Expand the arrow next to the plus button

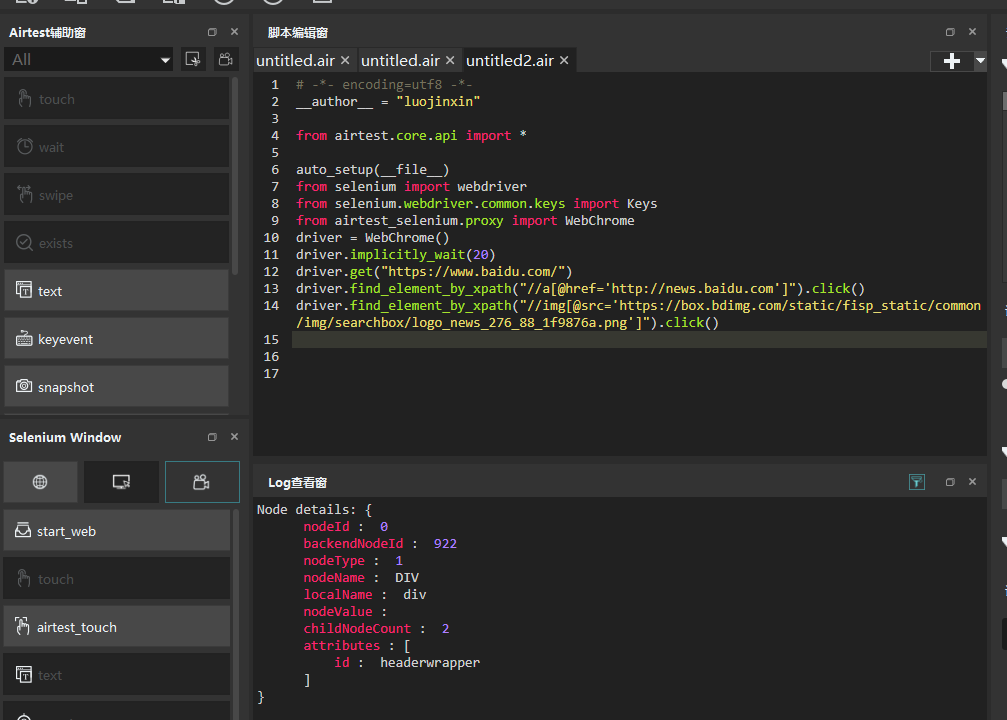point(981,61)
